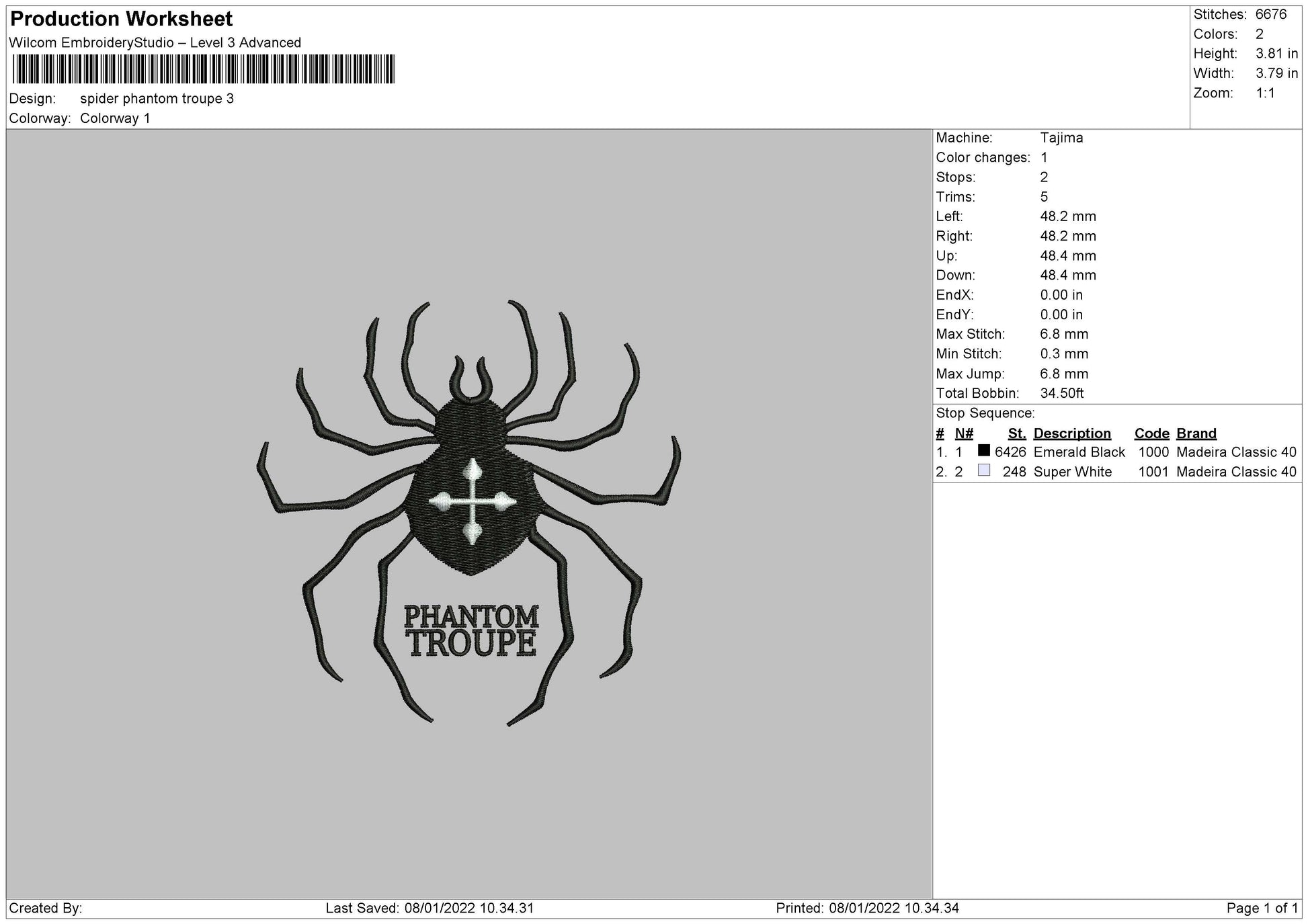Click the Emerald Black color swatch
Screen dimensions: 1308x924
coord(984,451)
